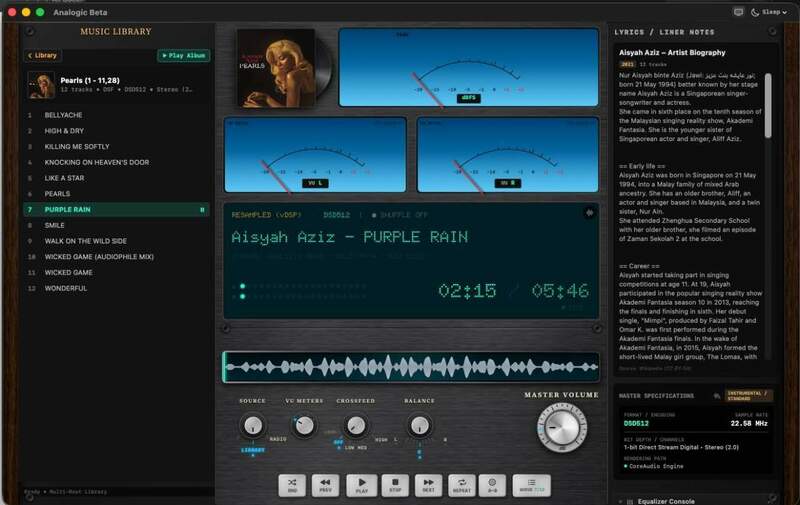The width and height of the screenshot is (800, 505).
Task: Toggle the A-B loop button
Action: 492,485
